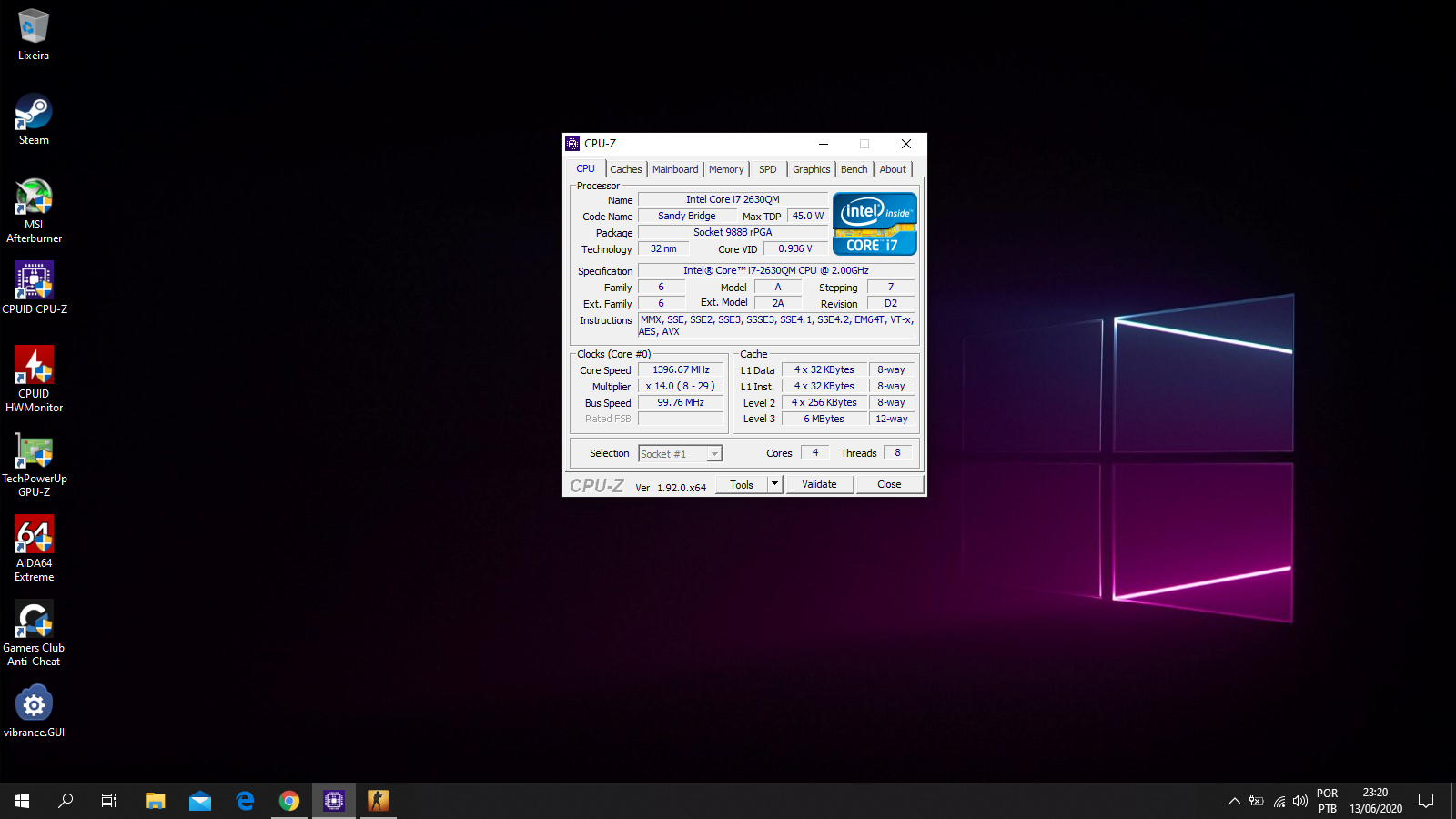Click Max TDP 45.0 W value
This screenshot has height=819, width=1456.
(808, 216)
